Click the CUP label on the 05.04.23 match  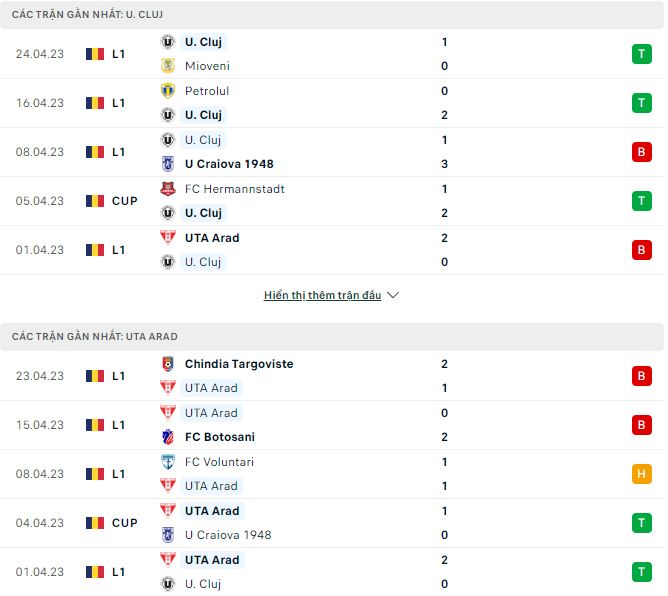(125, 201)
